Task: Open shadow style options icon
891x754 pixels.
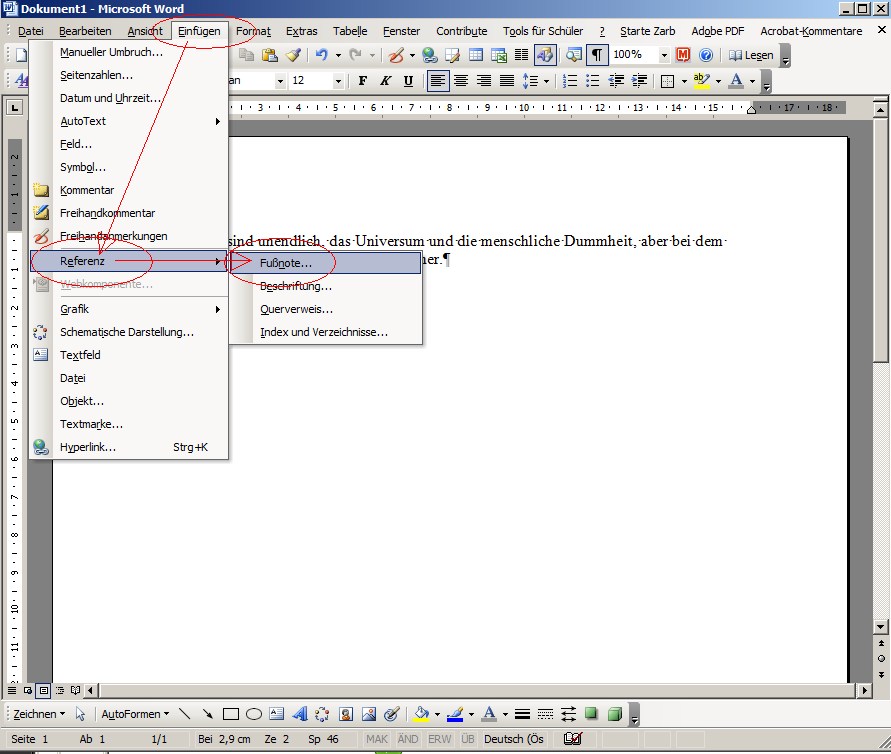Action: [592, 714]
